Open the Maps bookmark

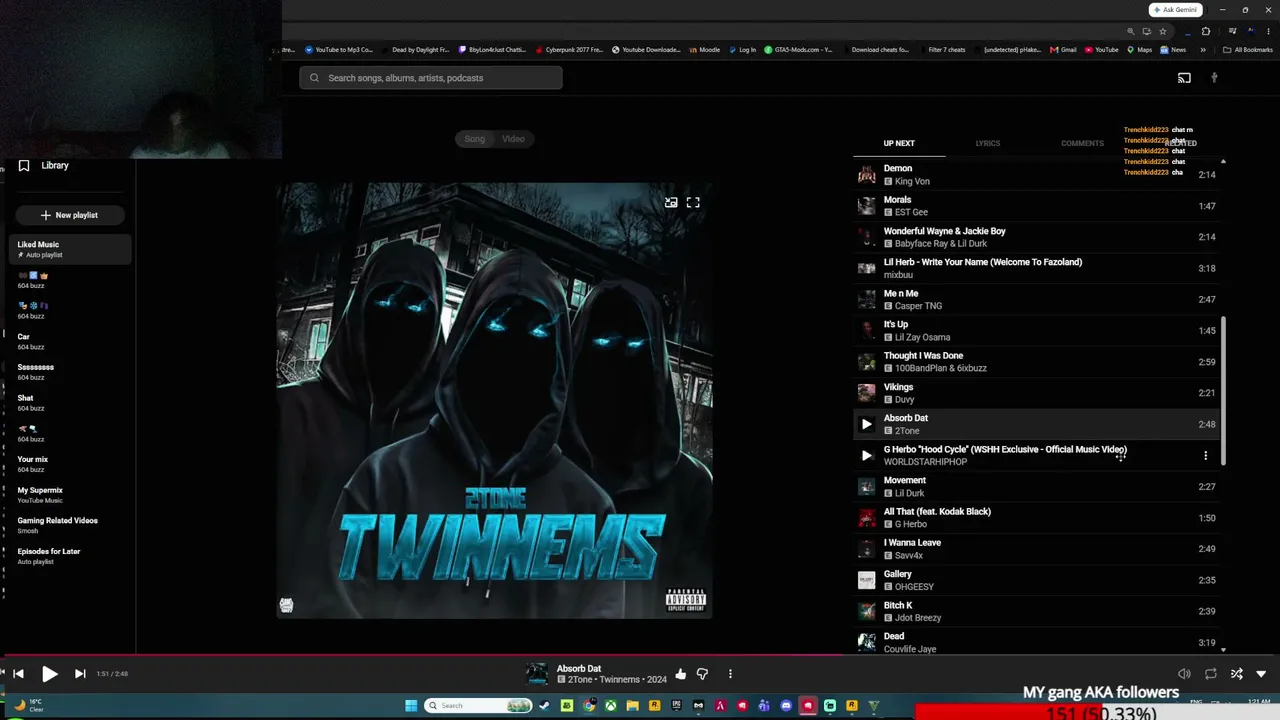(1140, 49)
